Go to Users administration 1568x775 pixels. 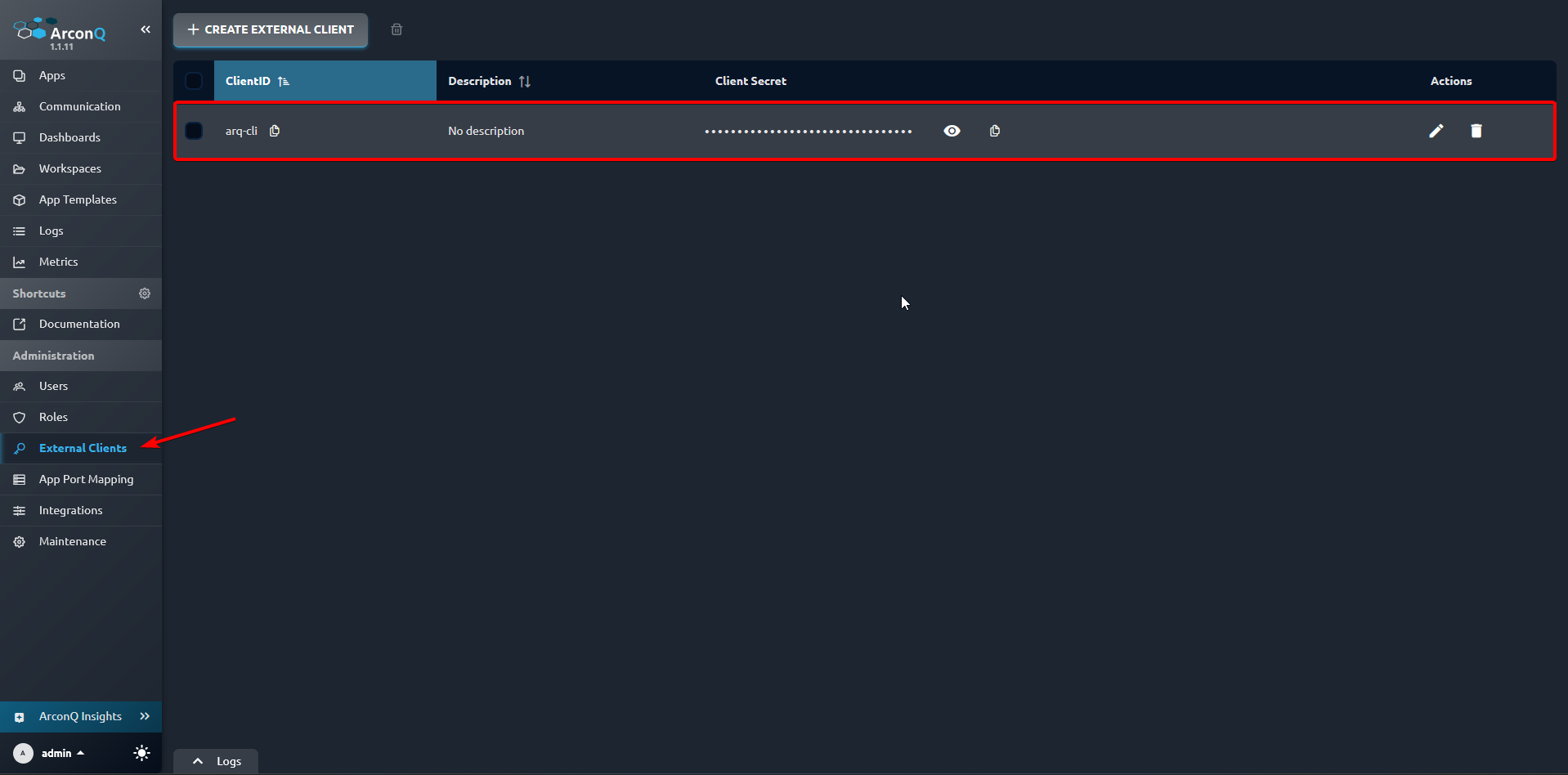[x=81, y=386]
